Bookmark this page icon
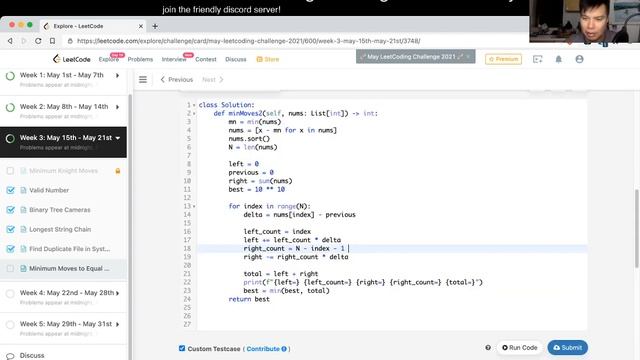 point(52,41)
